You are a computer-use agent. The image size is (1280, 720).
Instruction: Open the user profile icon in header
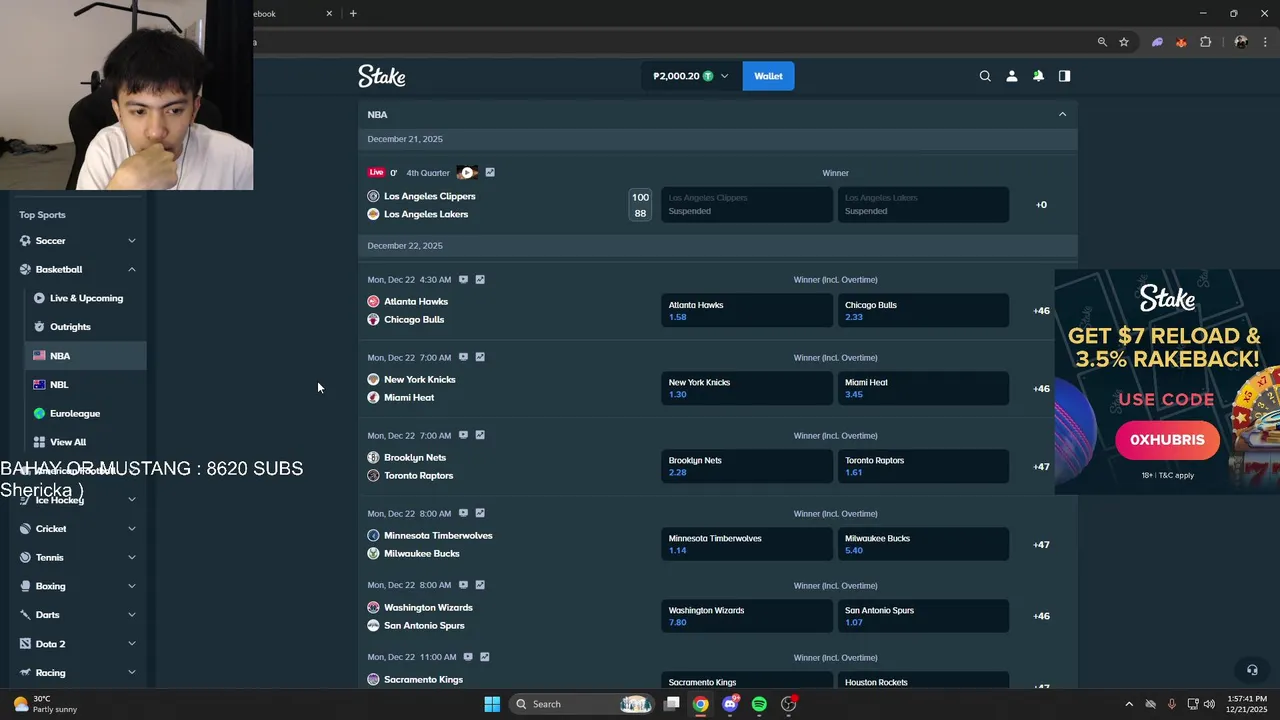[x=1011, y=76]
